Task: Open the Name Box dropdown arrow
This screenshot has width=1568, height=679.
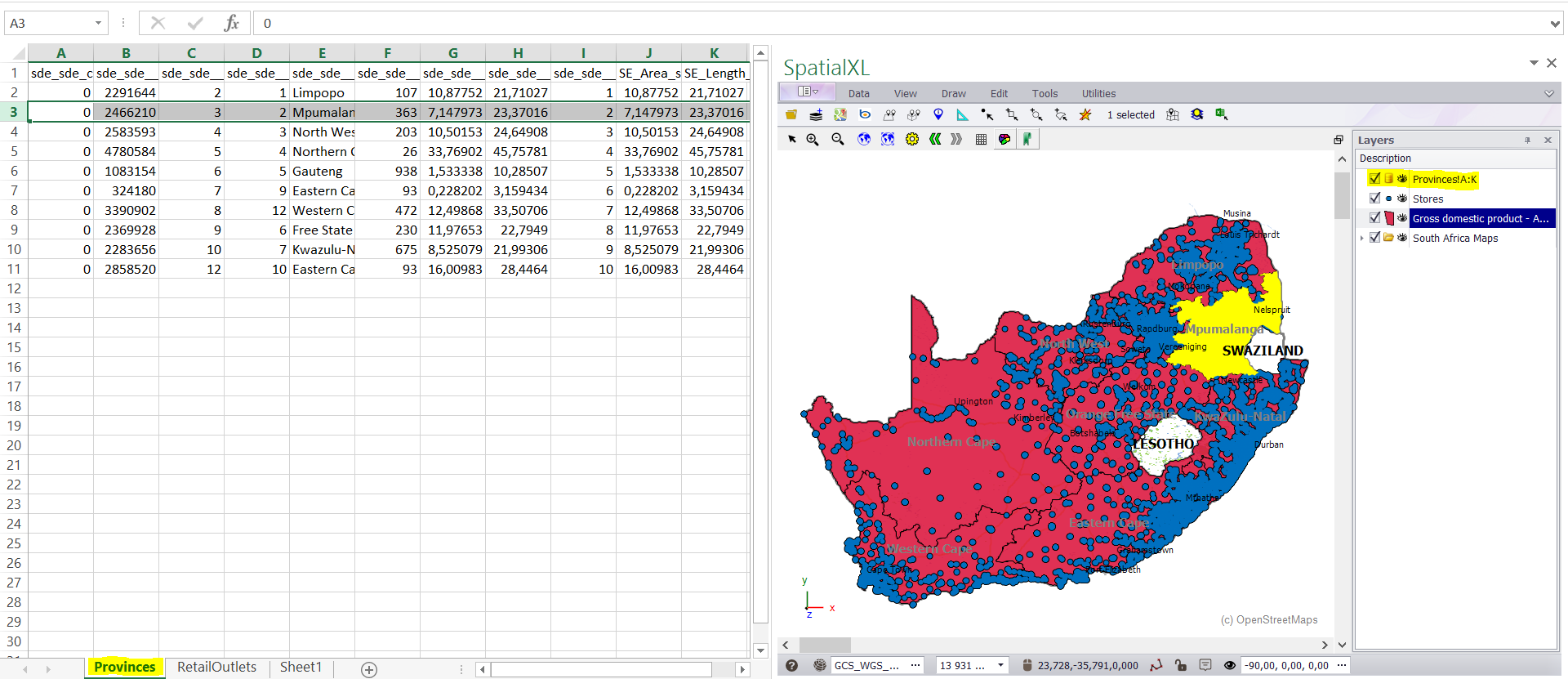Action: 98,23
